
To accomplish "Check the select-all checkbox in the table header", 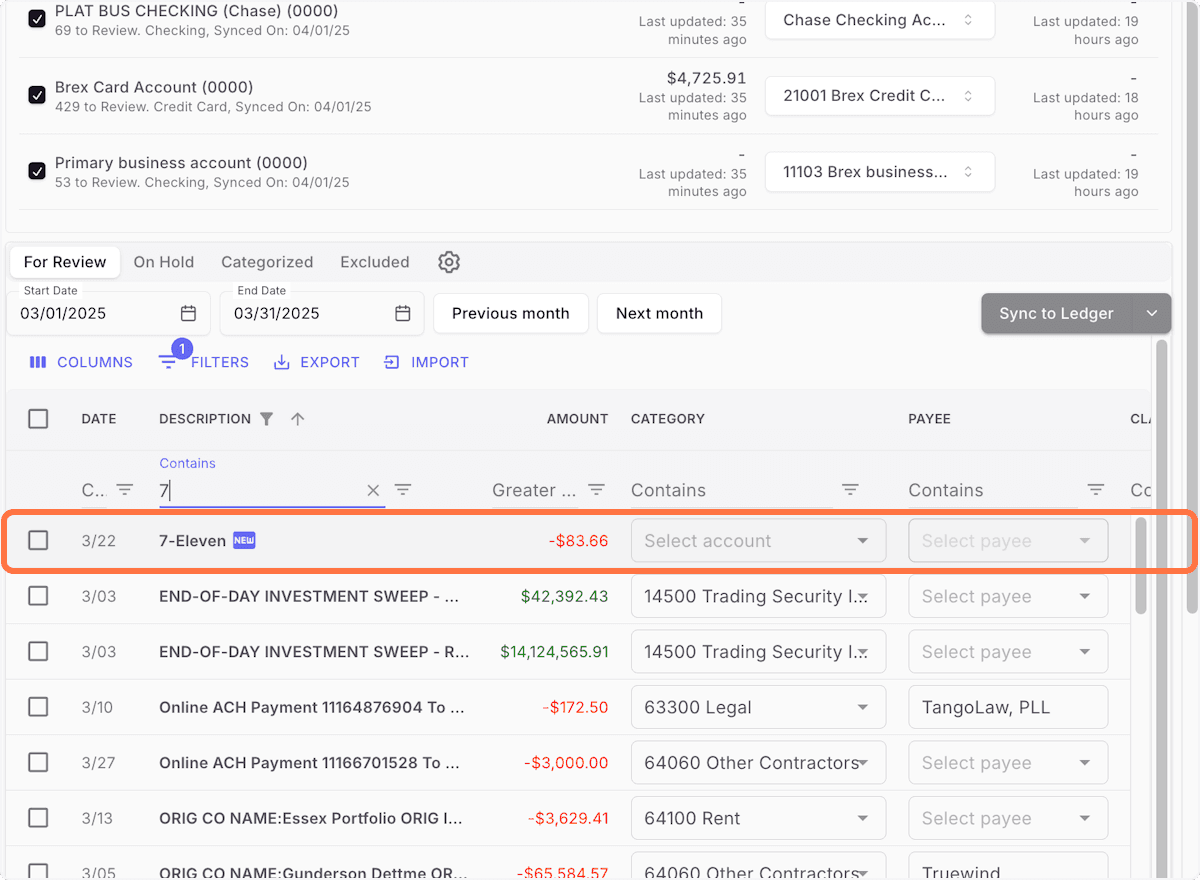I will (x=38, y=418).
